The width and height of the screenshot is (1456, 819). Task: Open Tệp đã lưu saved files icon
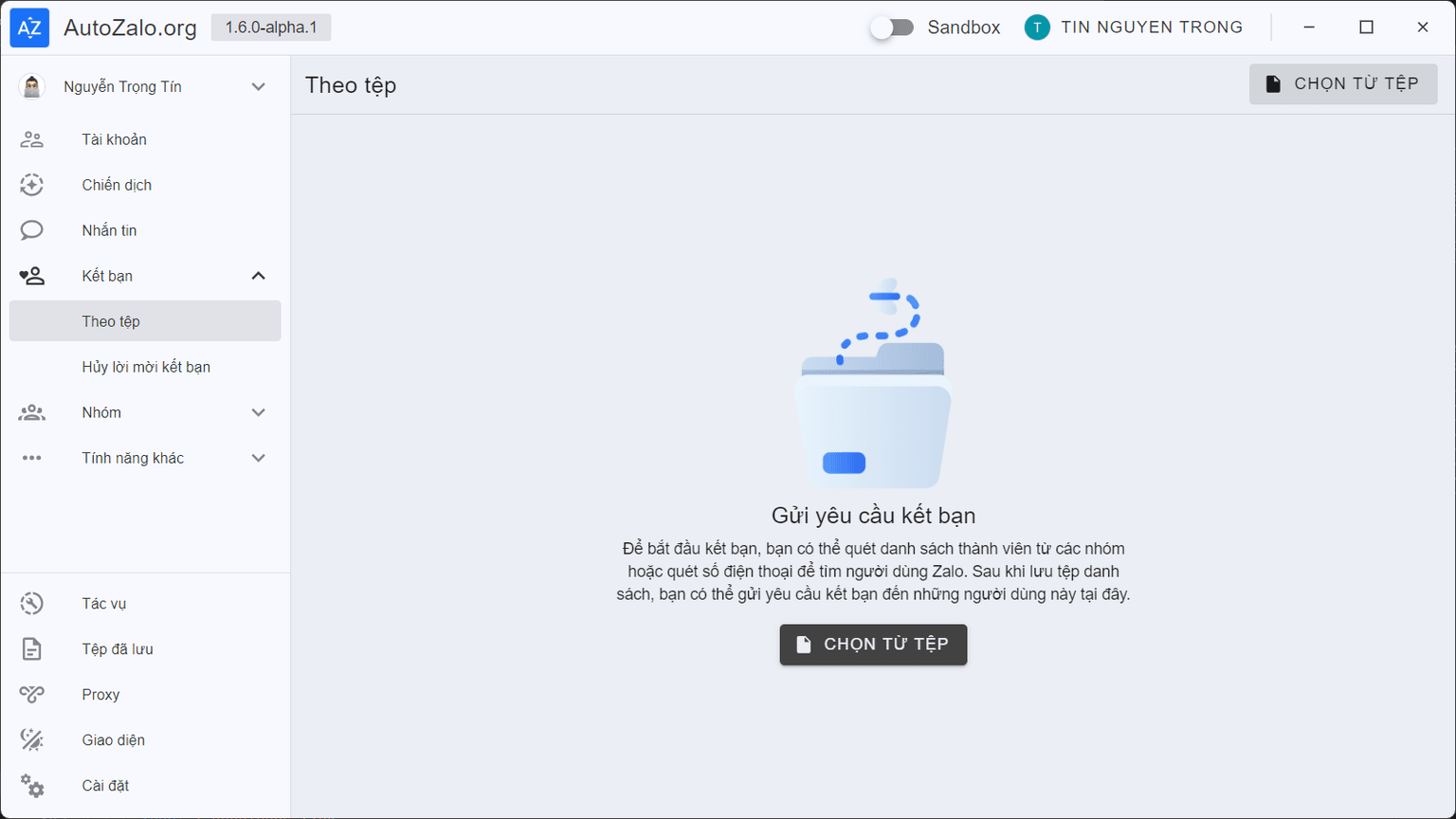pyautogui.click(x=31, y=649)
